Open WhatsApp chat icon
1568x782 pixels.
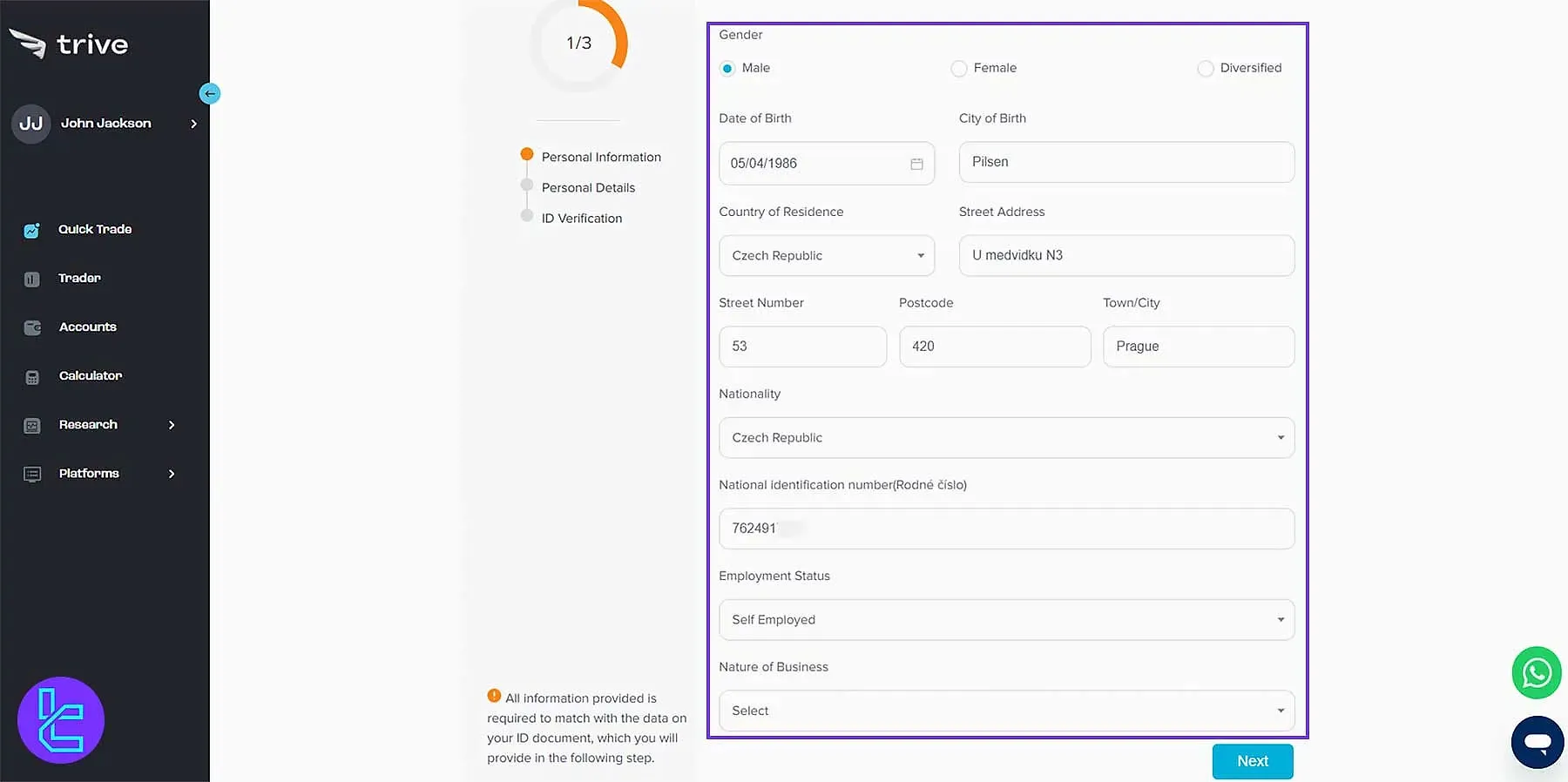[x=1537, y=672]
